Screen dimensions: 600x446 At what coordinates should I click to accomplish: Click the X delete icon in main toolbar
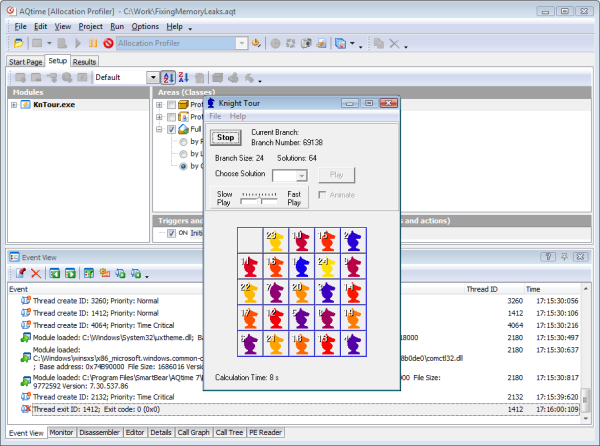pyautogui.click(x=394, y=44)
